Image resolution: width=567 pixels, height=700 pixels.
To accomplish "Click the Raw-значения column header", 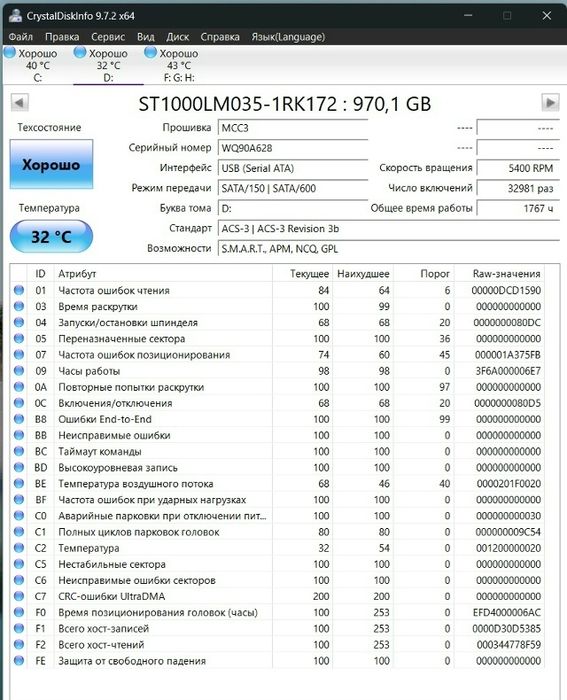I will [x=499, y=274].
